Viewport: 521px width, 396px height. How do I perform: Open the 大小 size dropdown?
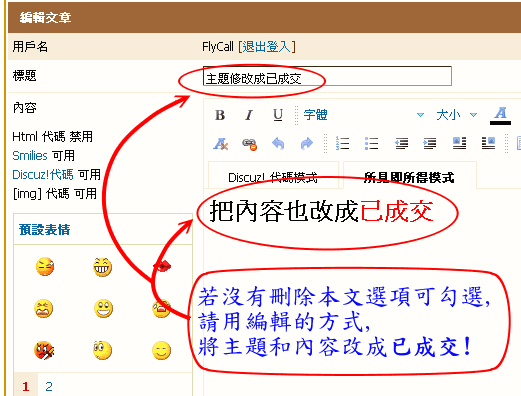(x=457, y=115)
